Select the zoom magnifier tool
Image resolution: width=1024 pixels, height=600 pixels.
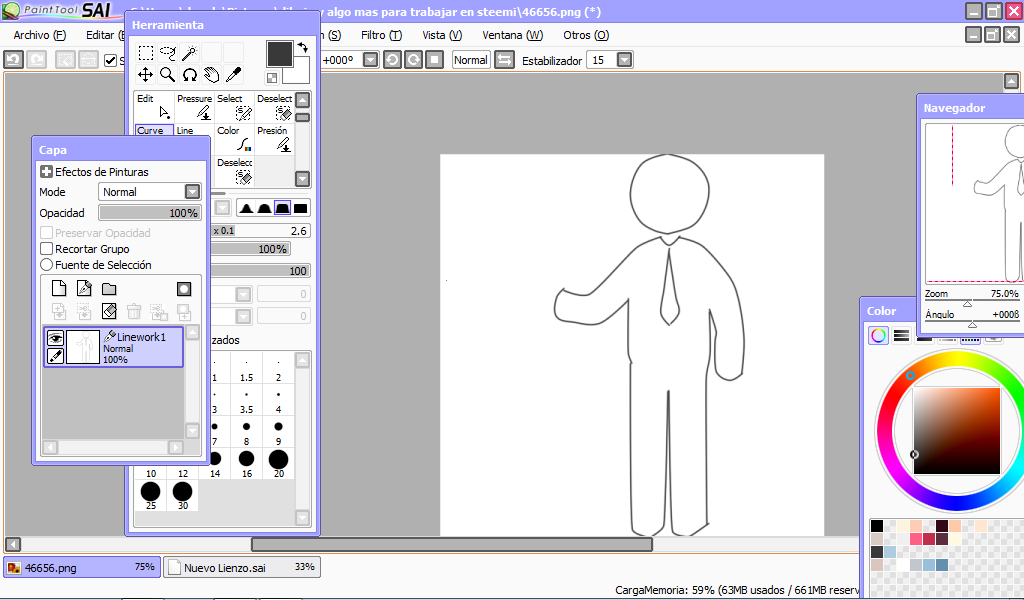point(167,75)
